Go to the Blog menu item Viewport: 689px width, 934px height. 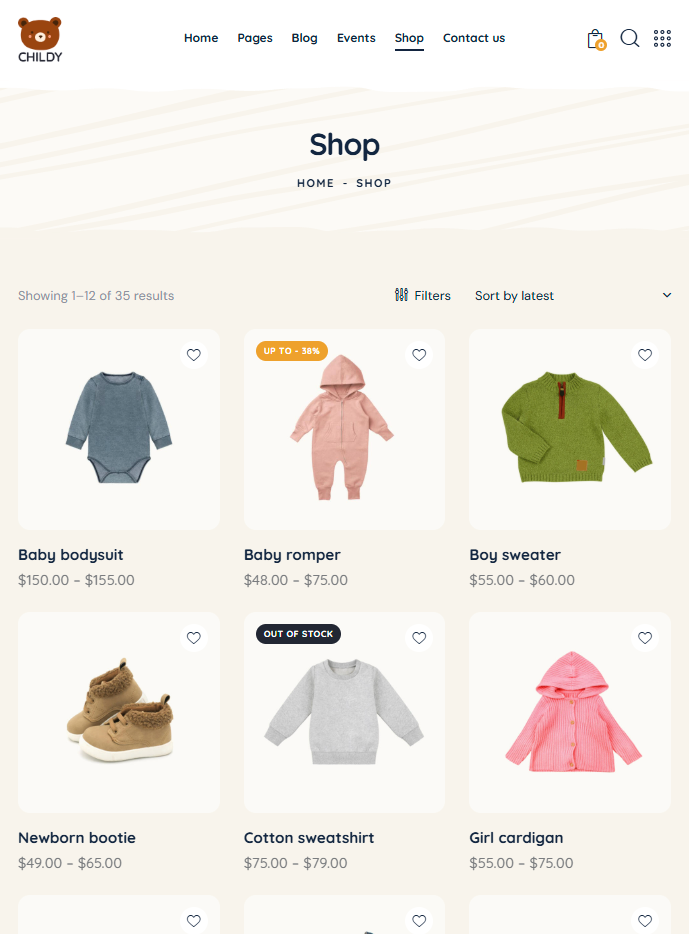(x=304, y=38)
